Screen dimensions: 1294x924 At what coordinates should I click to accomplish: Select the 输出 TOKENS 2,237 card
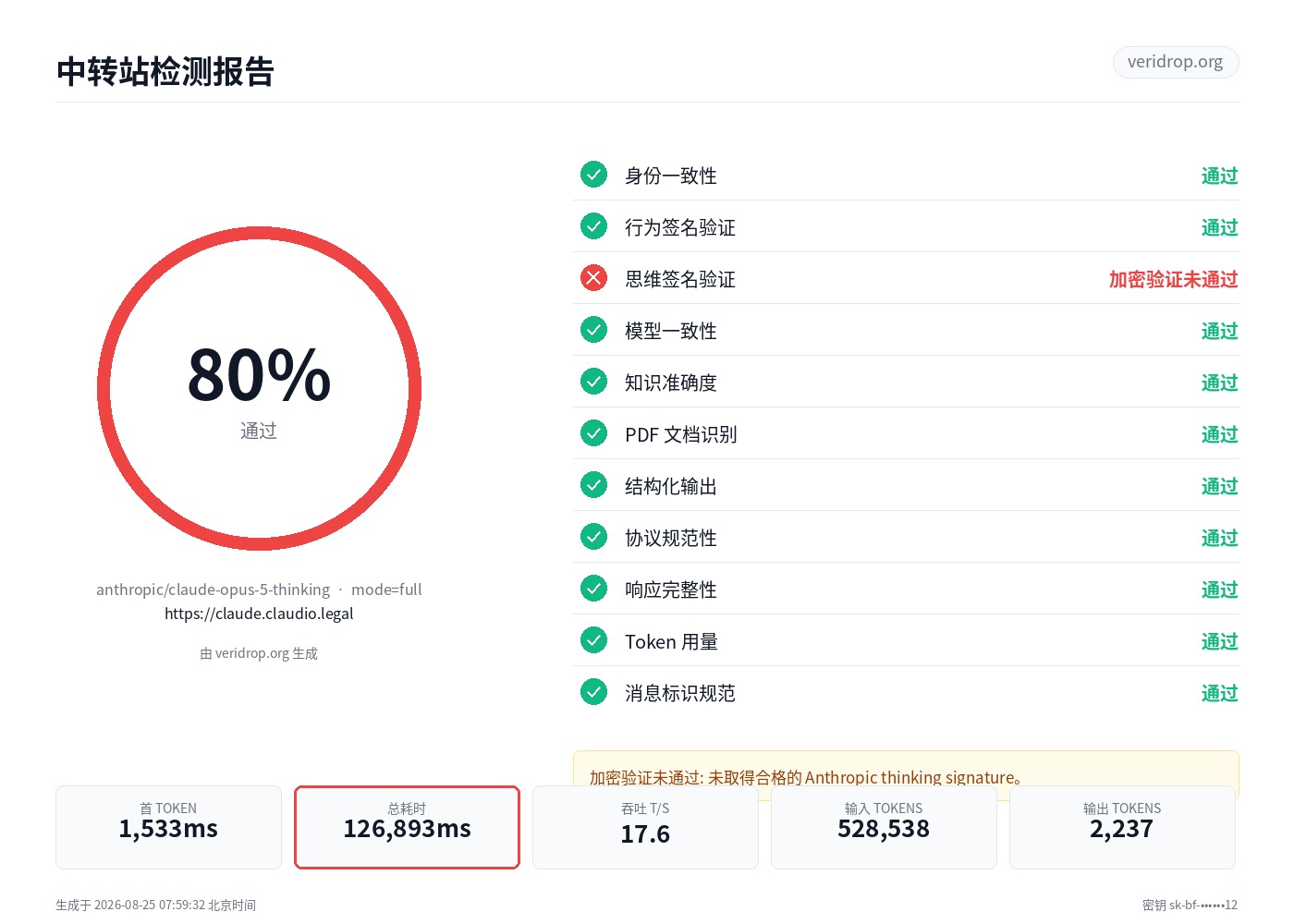pos(1122,827)
